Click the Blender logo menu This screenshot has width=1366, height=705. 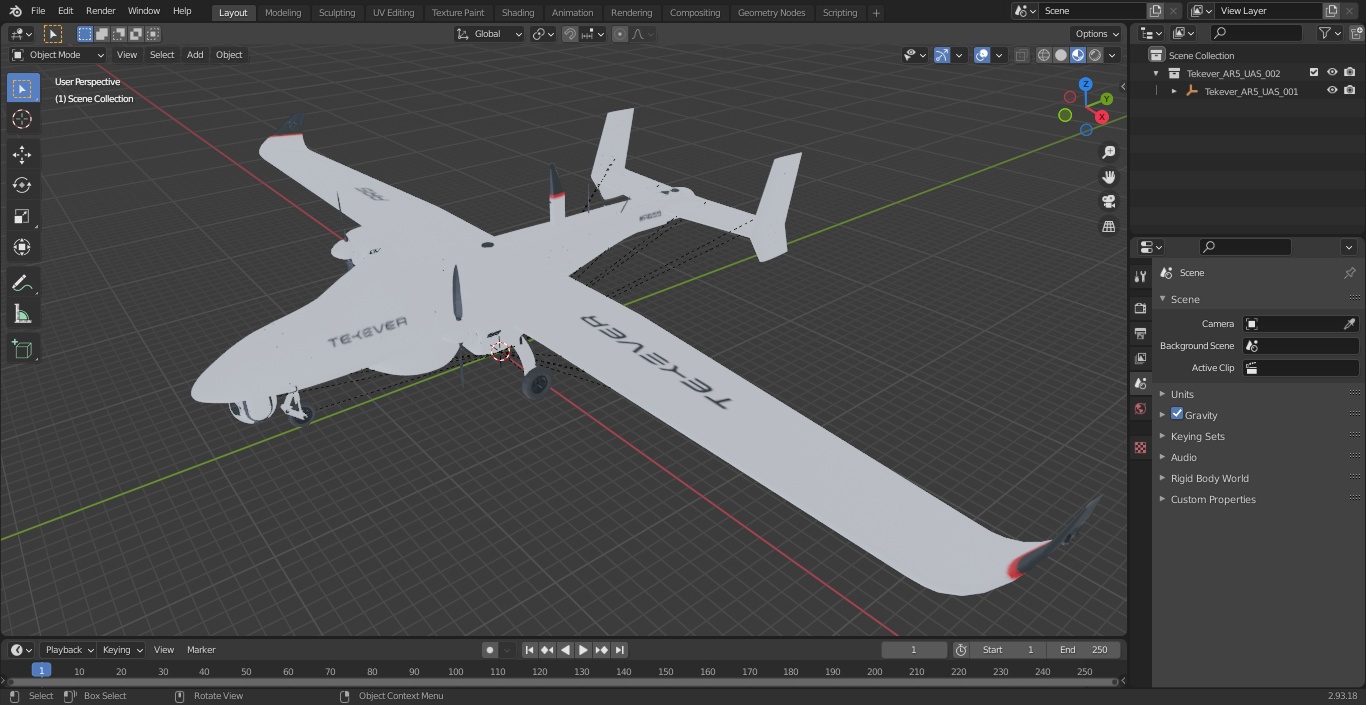coord(15,11)
